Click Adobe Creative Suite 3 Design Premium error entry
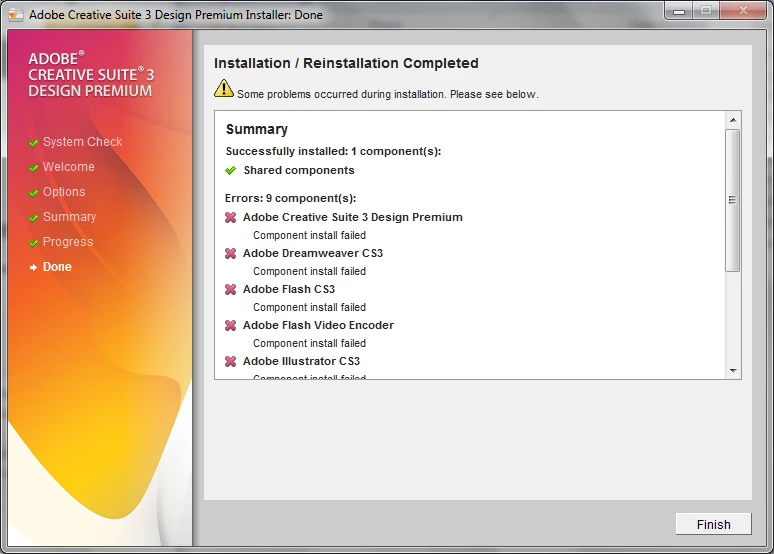The height and width of the screenshot is (554, 774). (352, 217)
